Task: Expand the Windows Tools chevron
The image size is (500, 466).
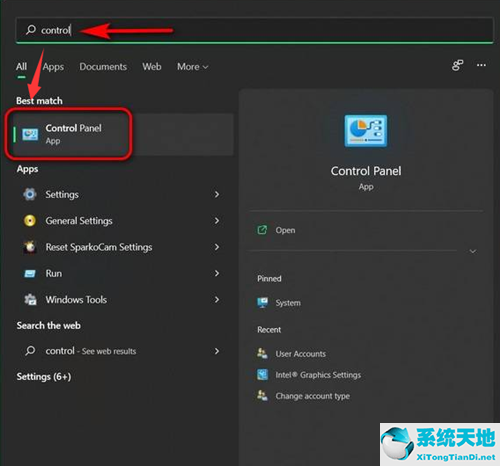Action: 217,300
